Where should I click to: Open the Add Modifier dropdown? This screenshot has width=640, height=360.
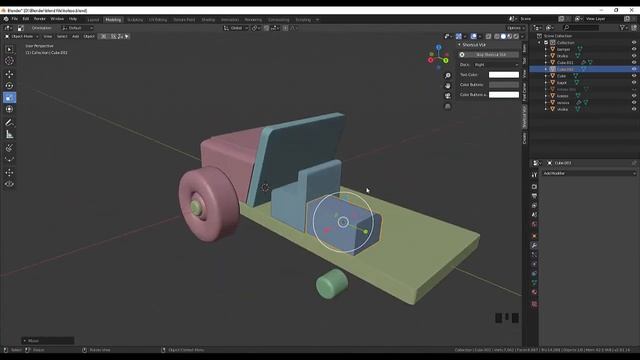click(x=589, y=173)
